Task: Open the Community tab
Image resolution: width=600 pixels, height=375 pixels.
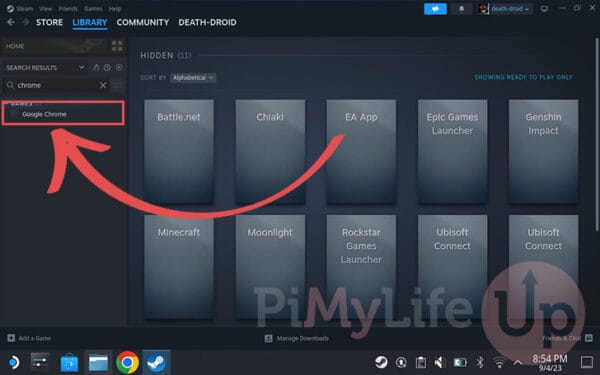Action: tap(143, 22)
